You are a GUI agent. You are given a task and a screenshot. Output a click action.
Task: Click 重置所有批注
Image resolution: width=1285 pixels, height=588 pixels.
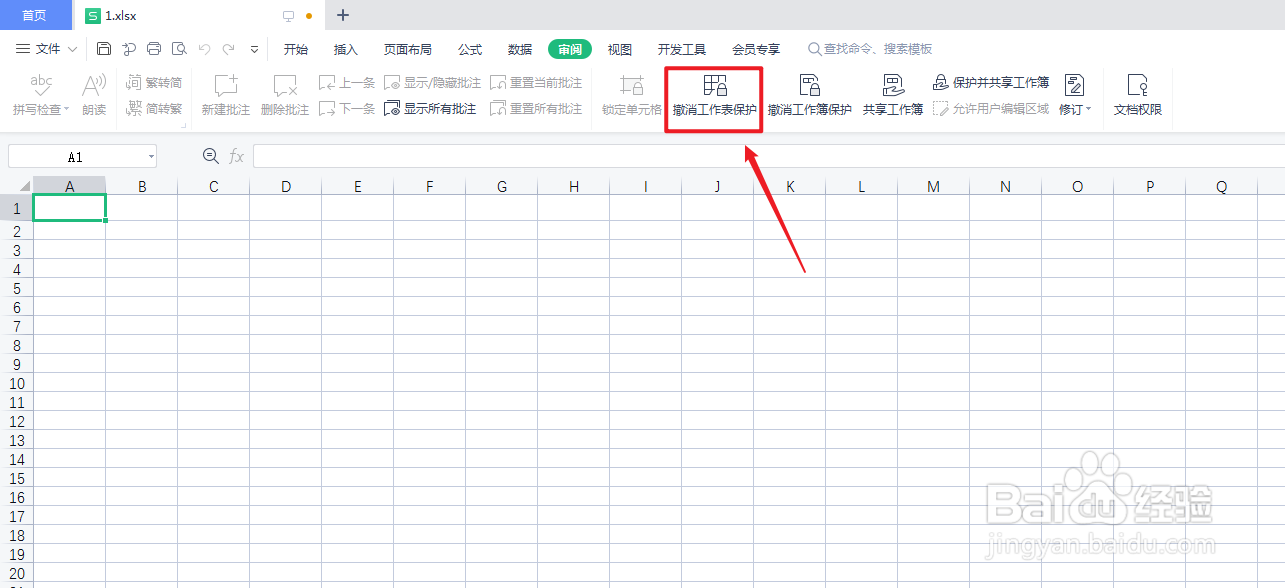pyautogui.click(x=536, y=109)
